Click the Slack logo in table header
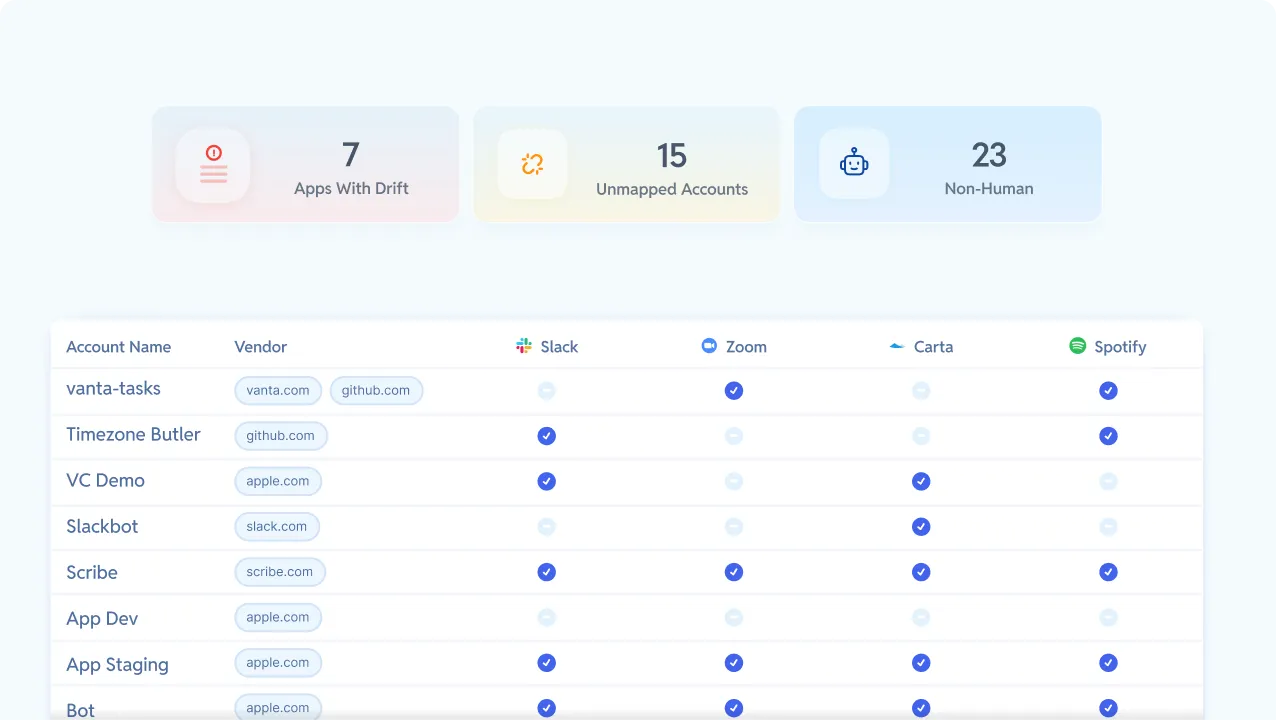The image size is (1276, 720). tap(524, 346)
